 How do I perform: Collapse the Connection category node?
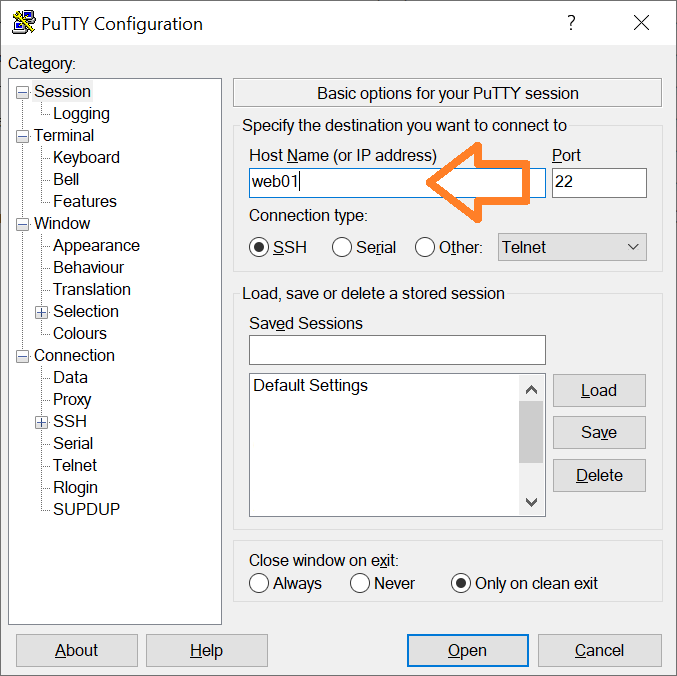coord(22,356)
